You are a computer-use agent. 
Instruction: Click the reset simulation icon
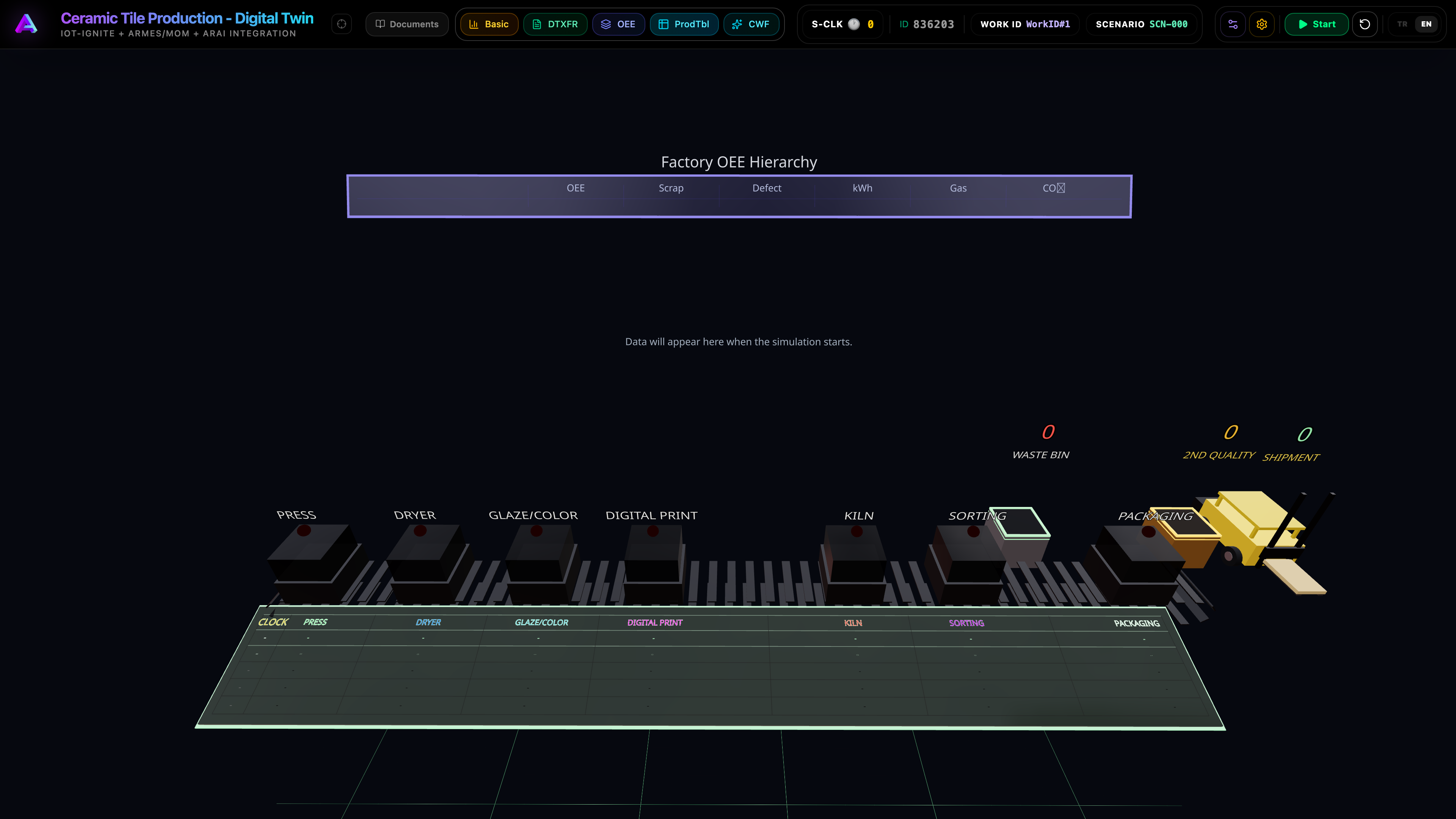point(1365,24)
